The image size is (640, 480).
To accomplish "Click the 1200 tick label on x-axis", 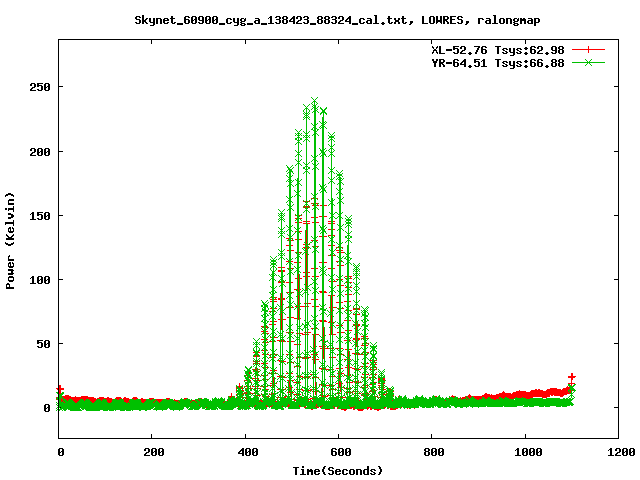I will (x=621, y=452).
